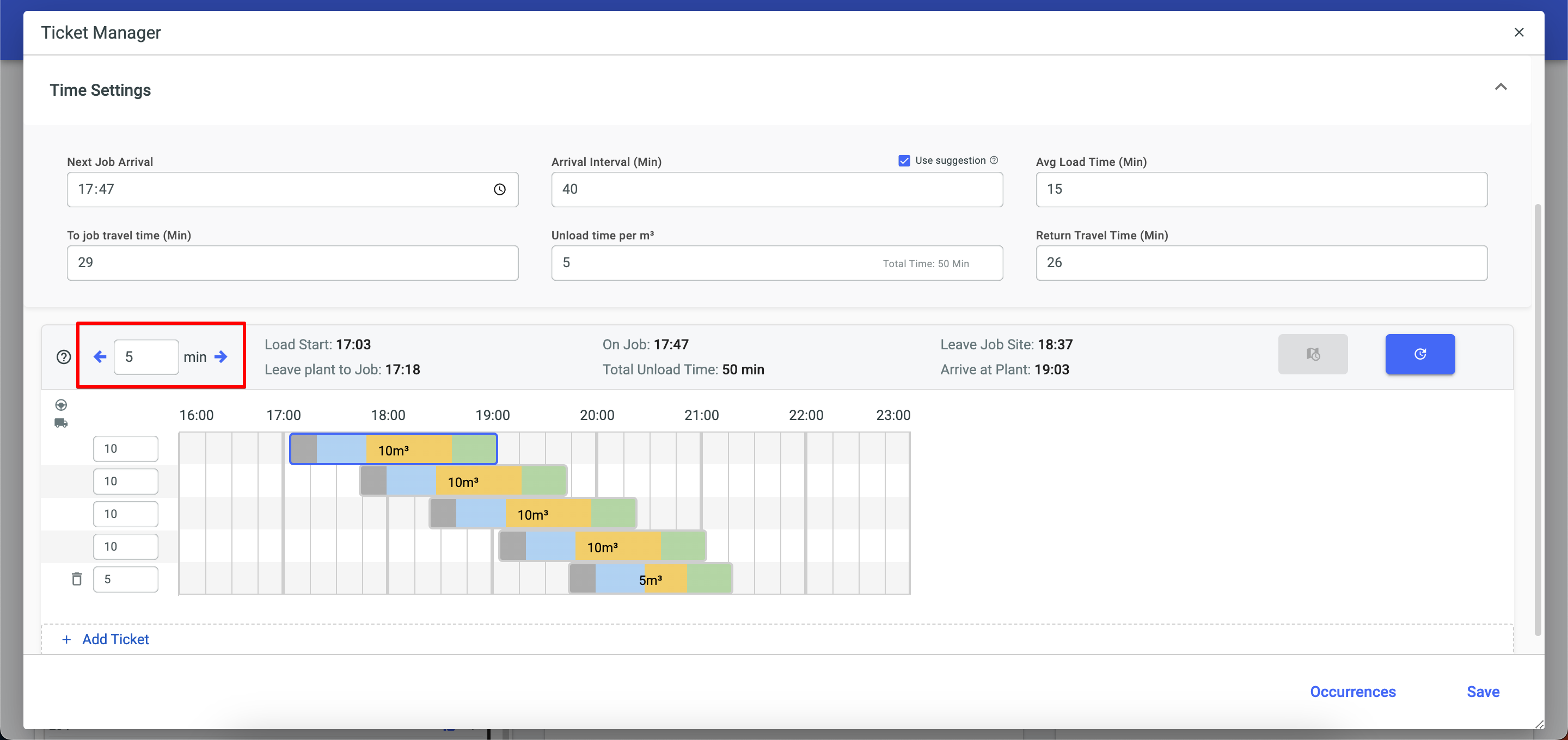Click the blue refresh button
The image size is (1568, 740).
pyautogui.click(x=1419, y=354)
